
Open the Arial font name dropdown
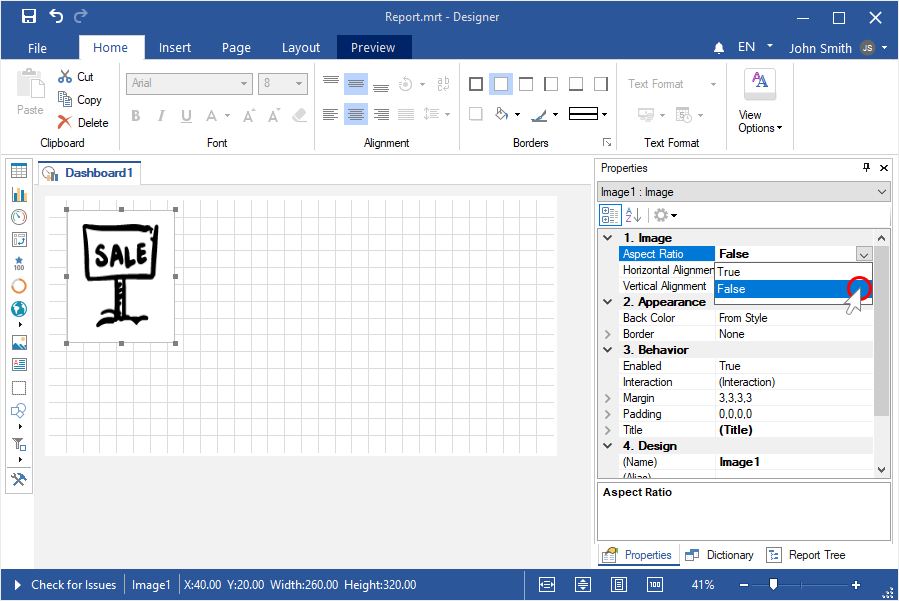[x=189, y=84]
